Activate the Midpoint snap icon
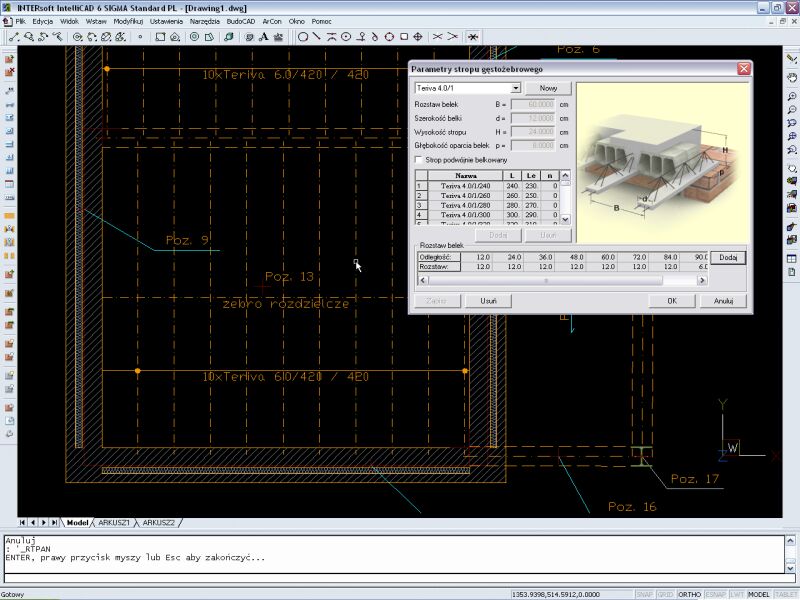 tap(332, 37)
